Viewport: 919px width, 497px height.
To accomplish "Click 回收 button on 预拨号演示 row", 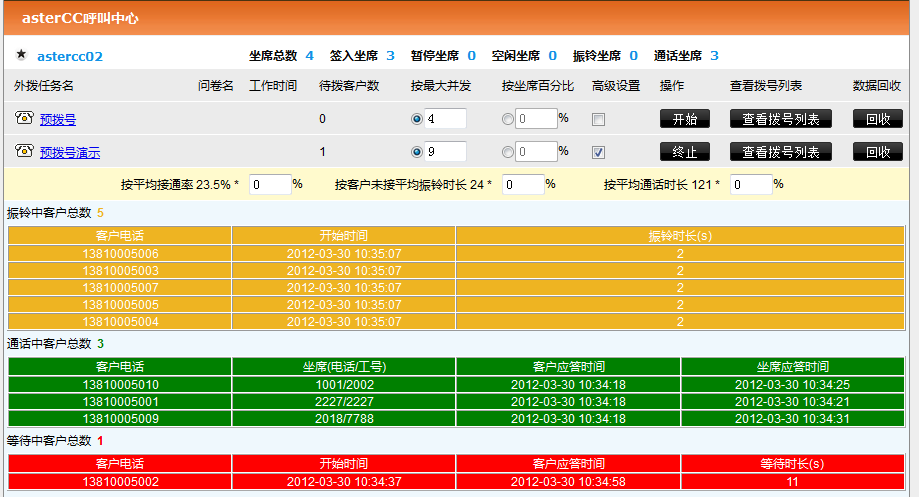I will 877,152.
